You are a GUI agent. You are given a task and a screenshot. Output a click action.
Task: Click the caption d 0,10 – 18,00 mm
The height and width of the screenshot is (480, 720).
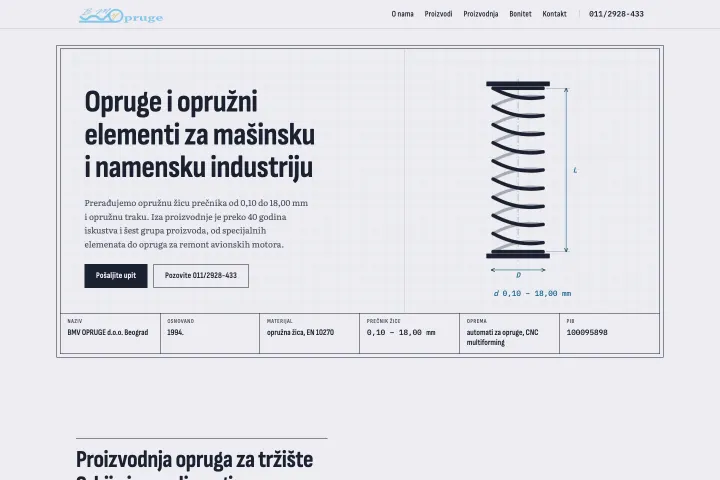532,294
